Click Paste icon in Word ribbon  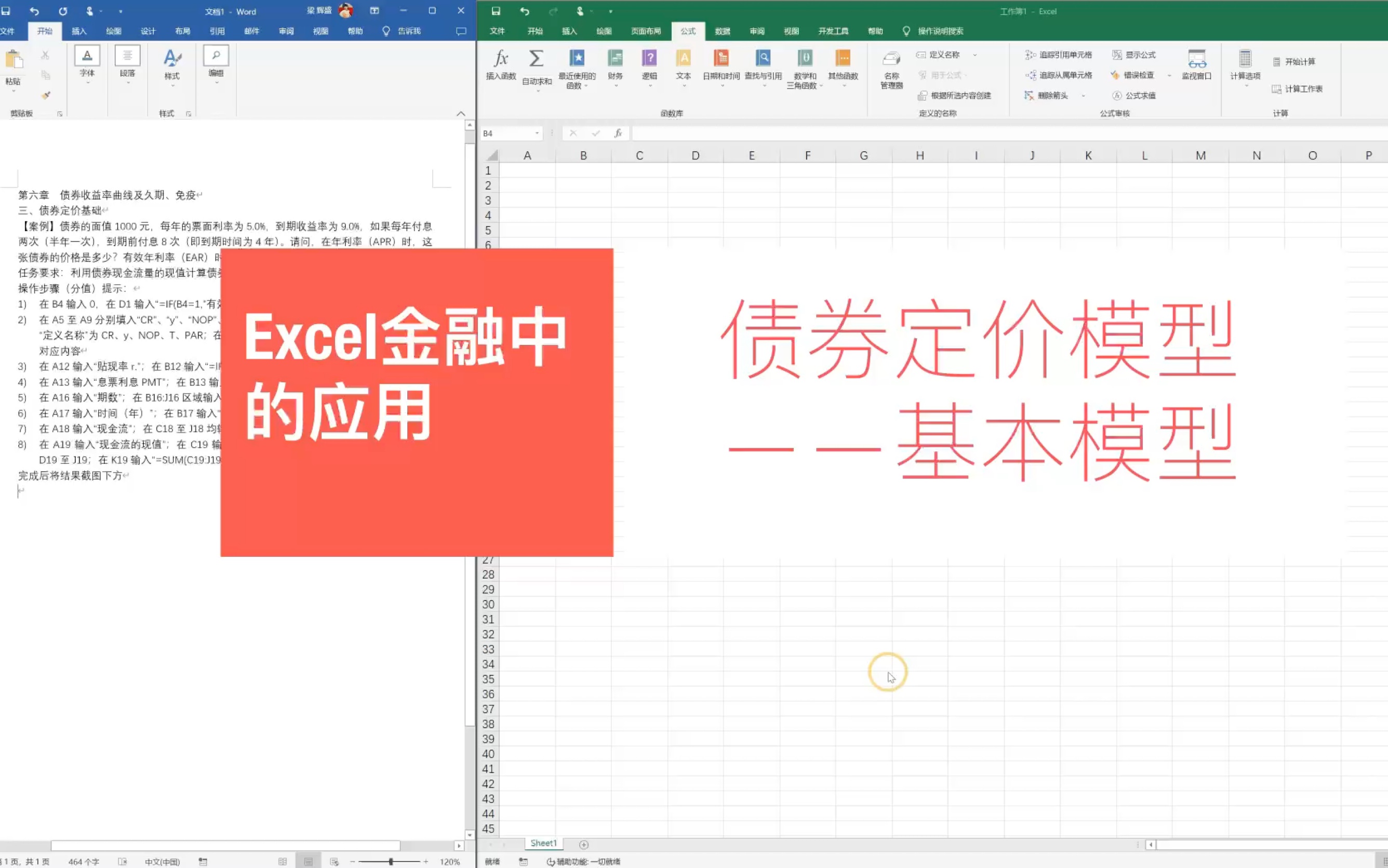[x=14, y=60]
